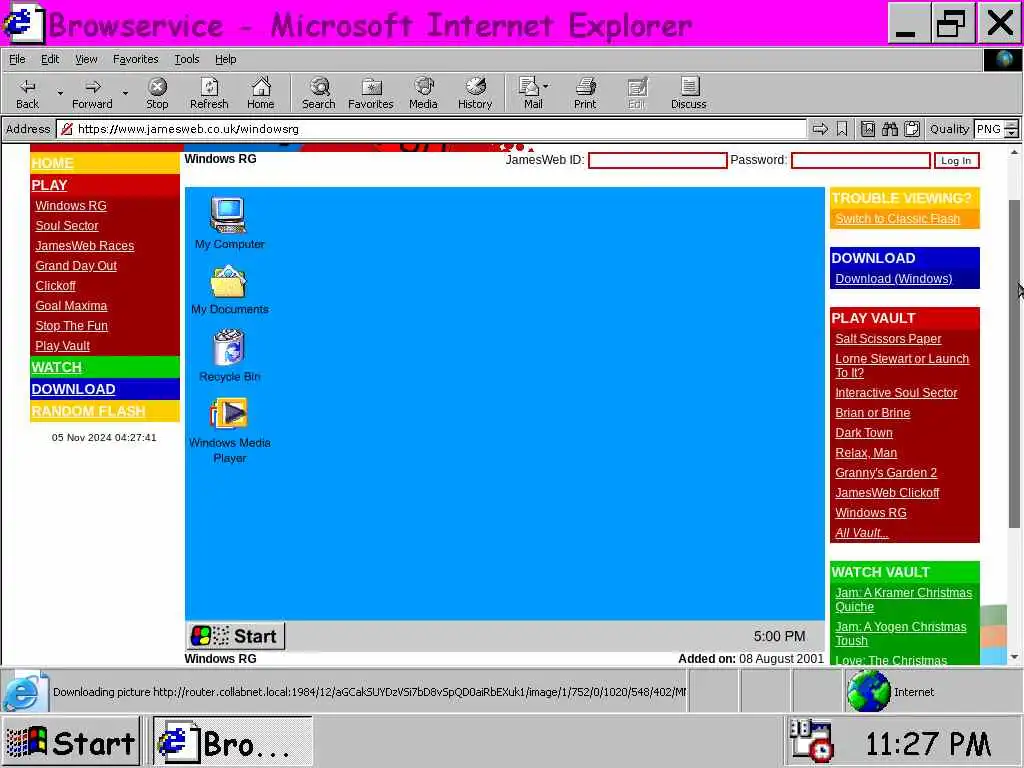Viewport: 1024px width, 768px height.
Task: Click the Forward toolbar arrow
Action: pyautogui.click(x=92, y=93)
